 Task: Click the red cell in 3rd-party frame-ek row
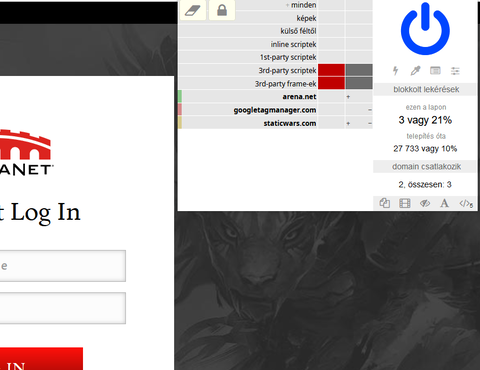point(331,83)
